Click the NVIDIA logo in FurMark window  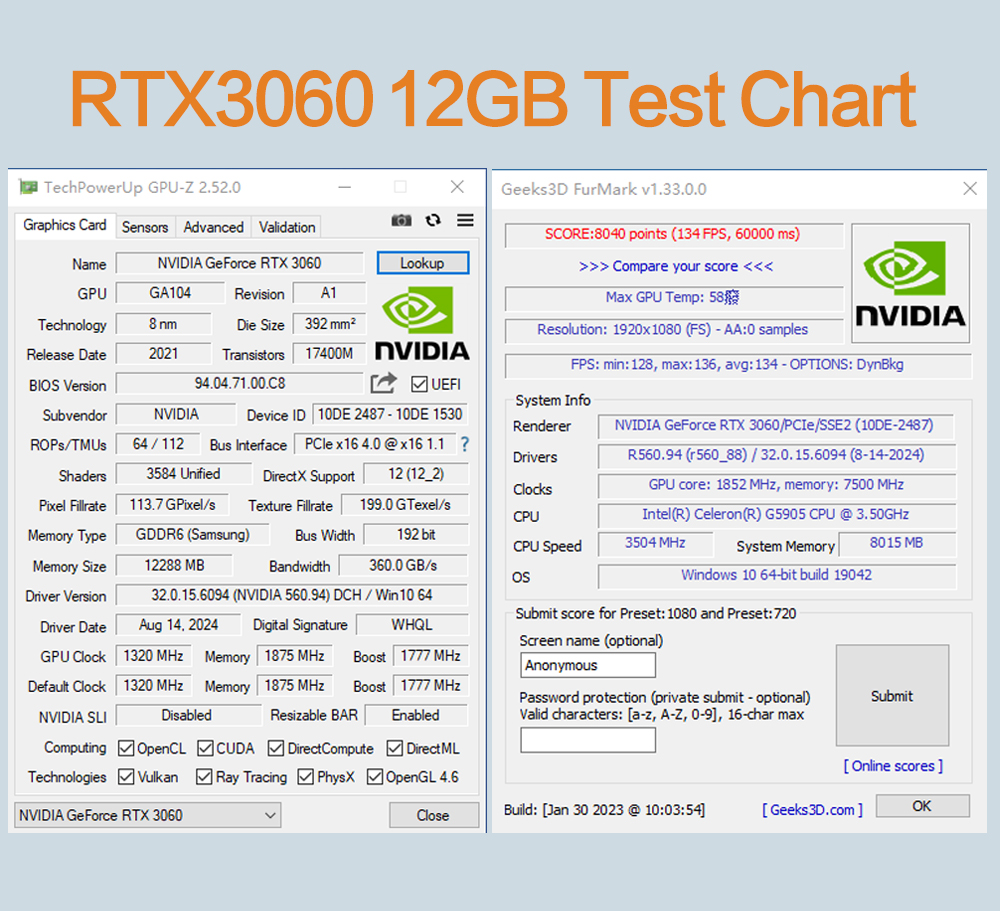910,283
